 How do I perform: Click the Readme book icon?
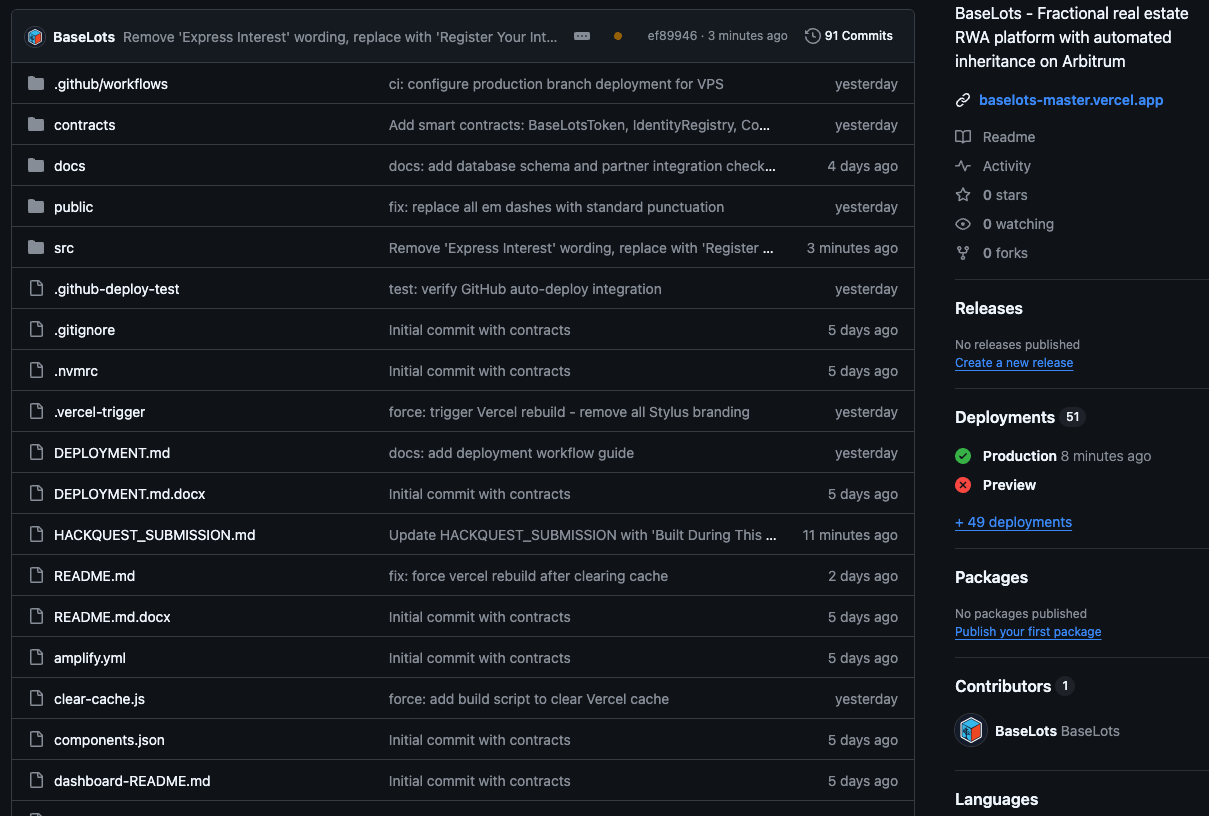963,137
